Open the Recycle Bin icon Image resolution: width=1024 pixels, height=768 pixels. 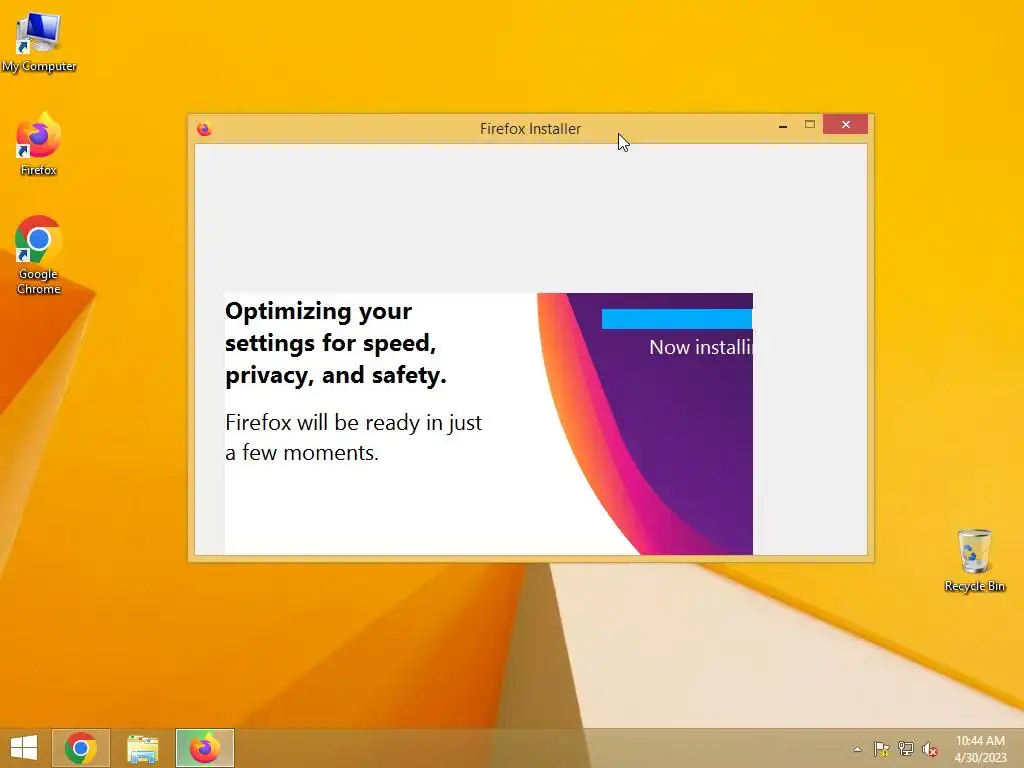tap(974, 560)
